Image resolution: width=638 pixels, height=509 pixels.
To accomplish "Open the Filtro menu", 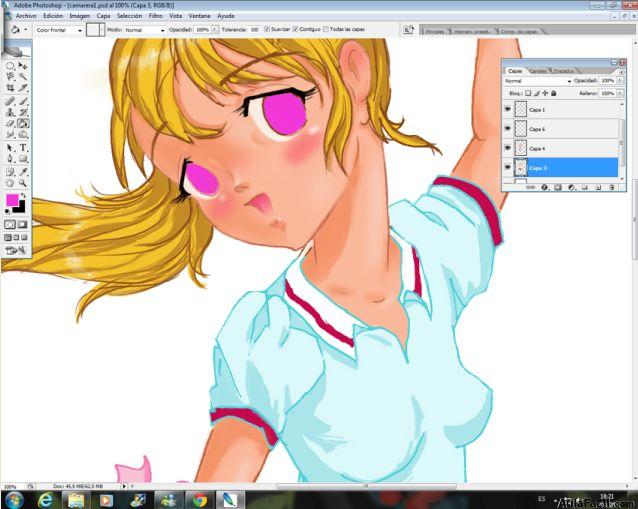I will tap(155, 16).
